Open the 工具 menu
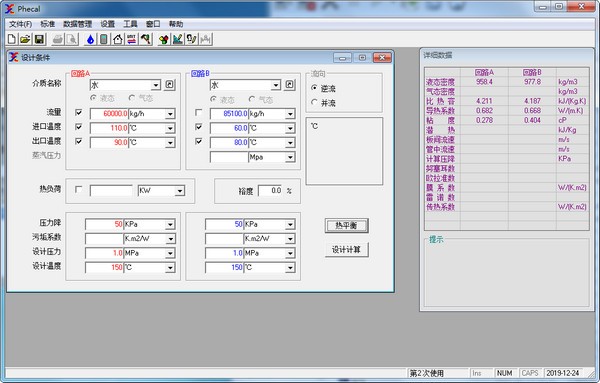Screen dimensions: 600x383 click(130, 24)
